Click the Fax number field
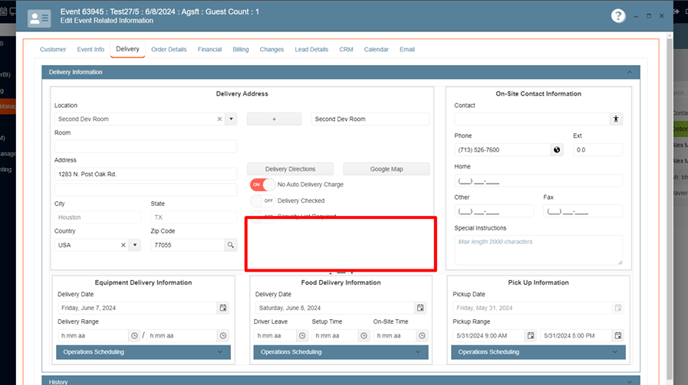 [x=583, y=212]
